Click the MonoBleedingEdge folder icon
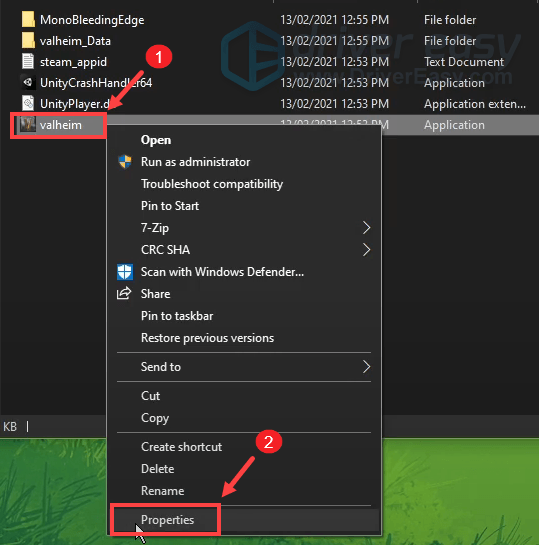Screen dimensions: 539x545 click(28, 19)
